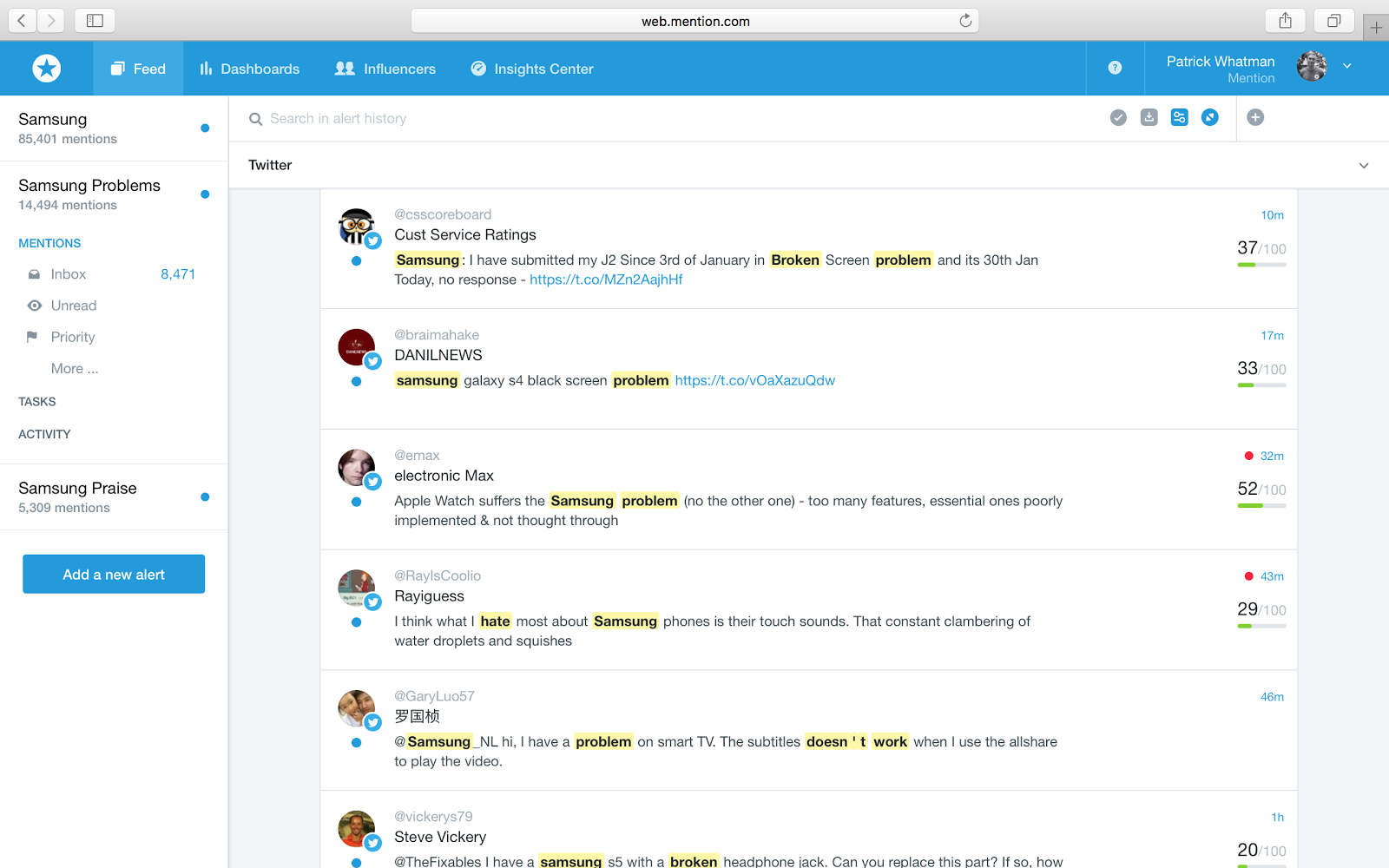Click Twitter badge on GaryLuo57 avatar

tap(373, 722)
